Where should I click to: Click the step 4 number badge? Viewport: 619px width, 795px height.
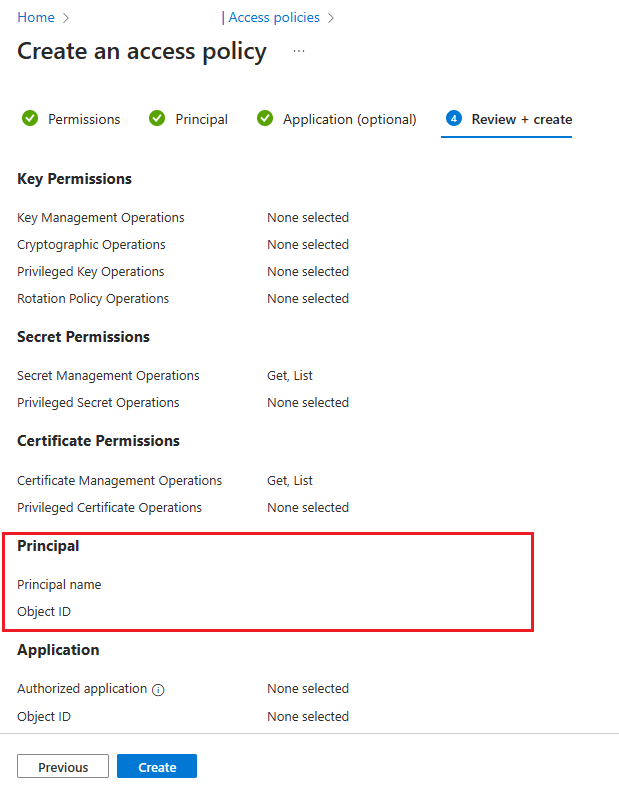(x=454, y=119)
